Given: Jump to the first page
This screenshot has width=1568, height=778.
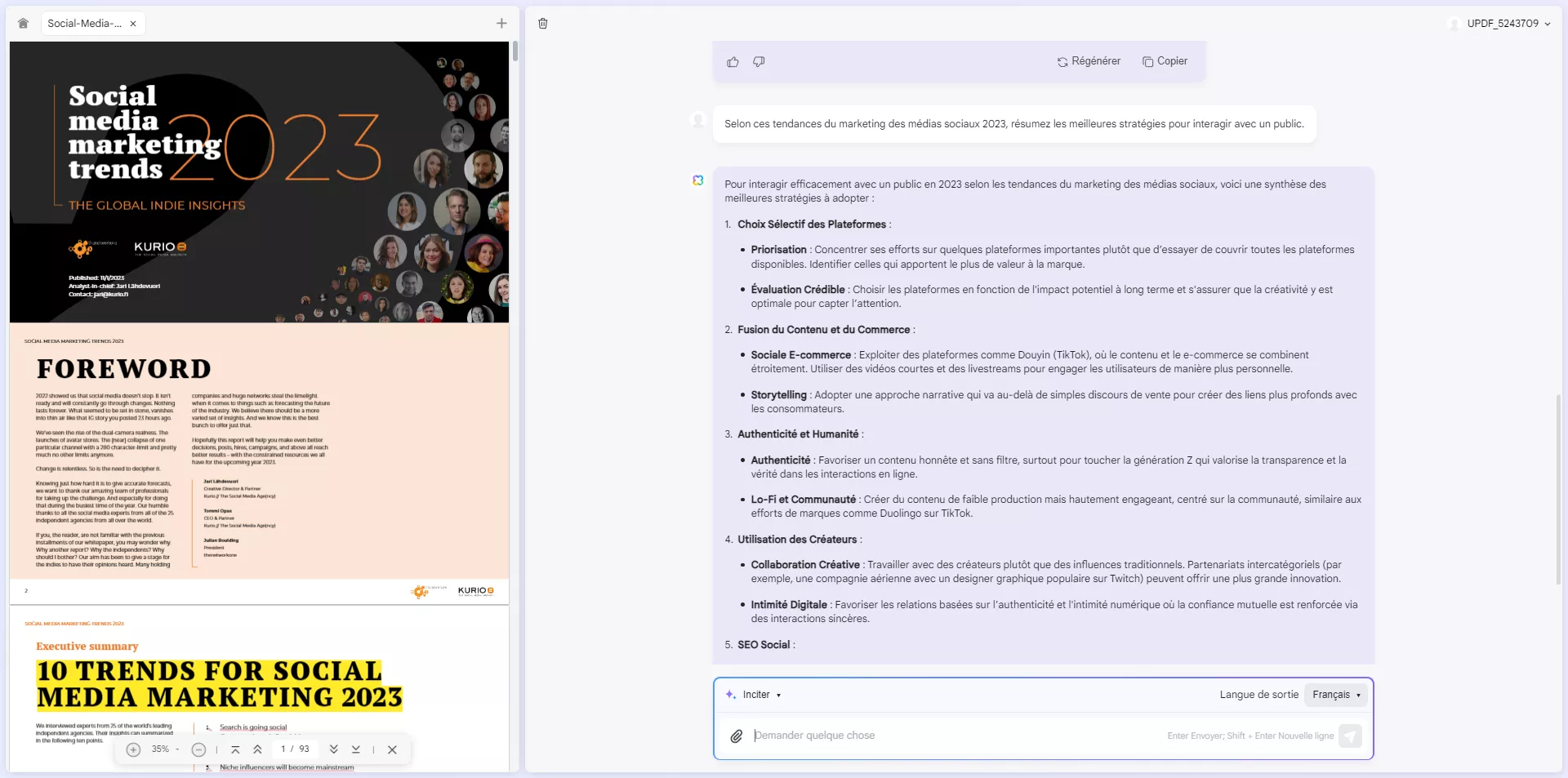Looking at the screenshot, I should pyautogui.click(x=235, y=749).
